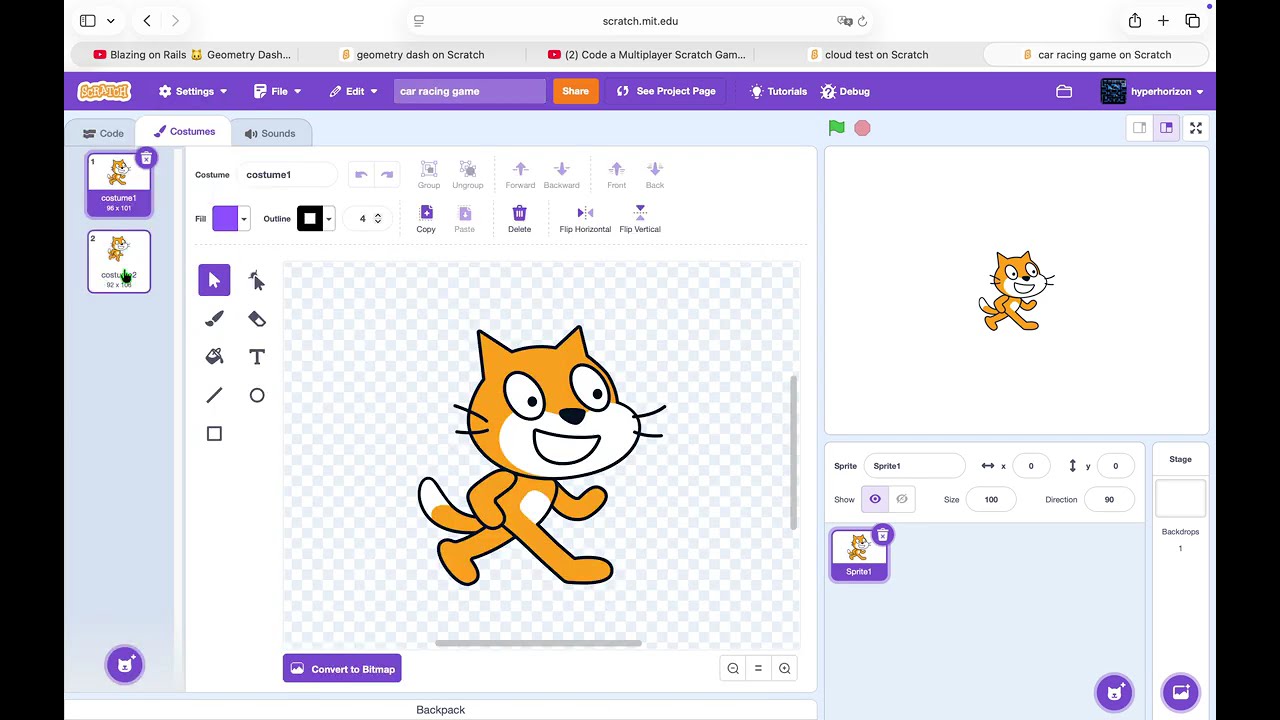Select the Circle tool

[257, 395]
